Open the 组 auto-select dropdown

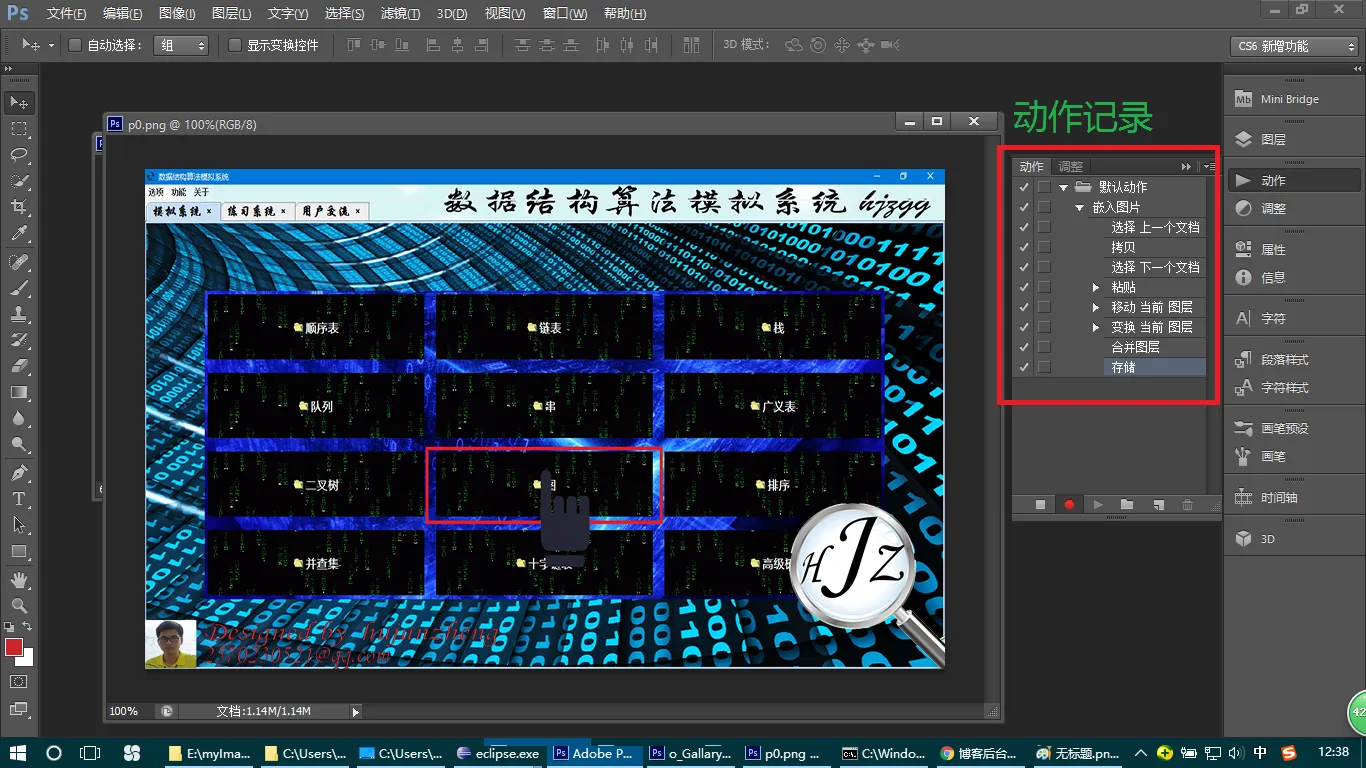tap(181, 45)
